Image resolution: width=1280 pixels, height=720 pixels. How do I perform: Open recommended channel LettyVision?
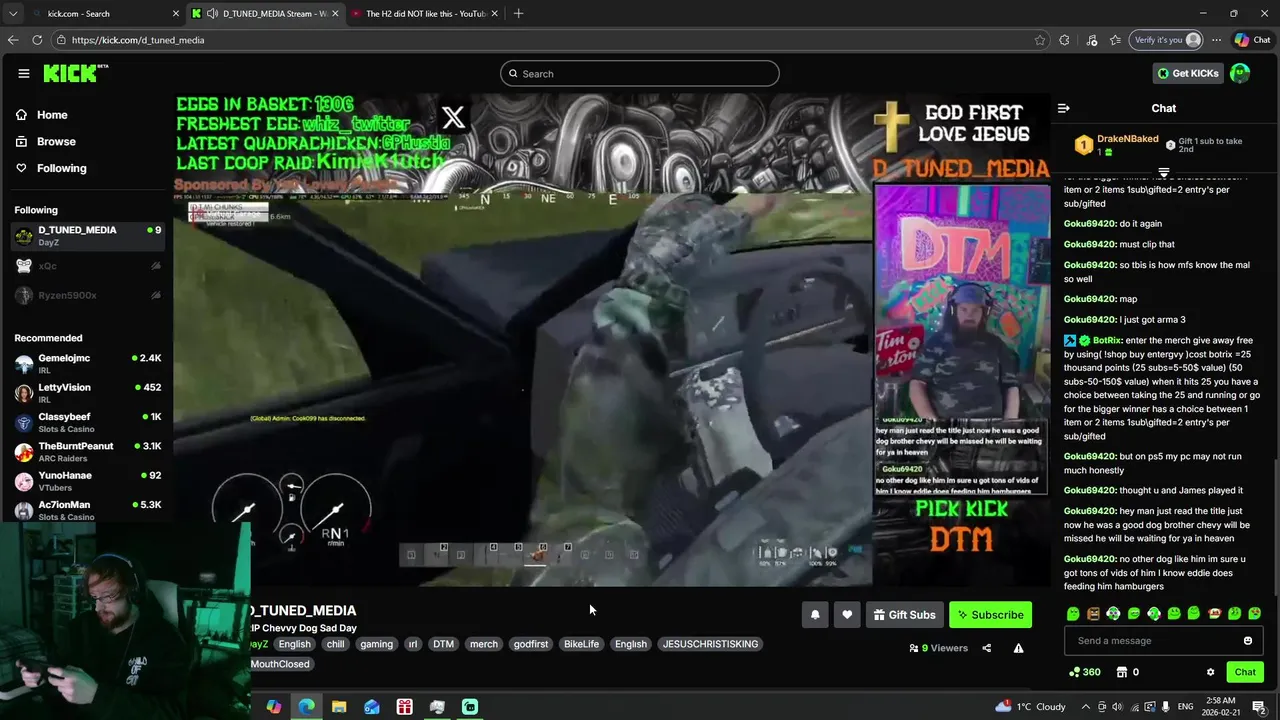click(88, 393)
